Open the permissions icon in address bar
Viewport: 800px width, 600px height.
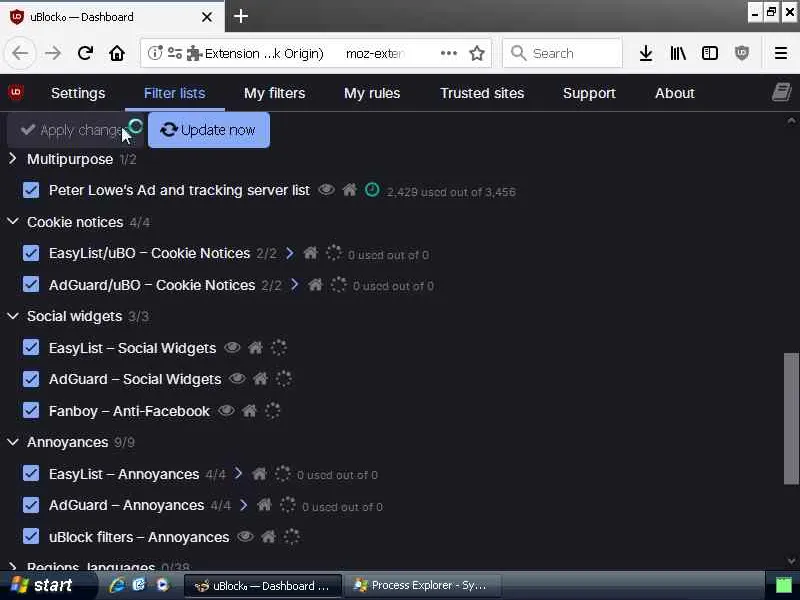point(175,53)
